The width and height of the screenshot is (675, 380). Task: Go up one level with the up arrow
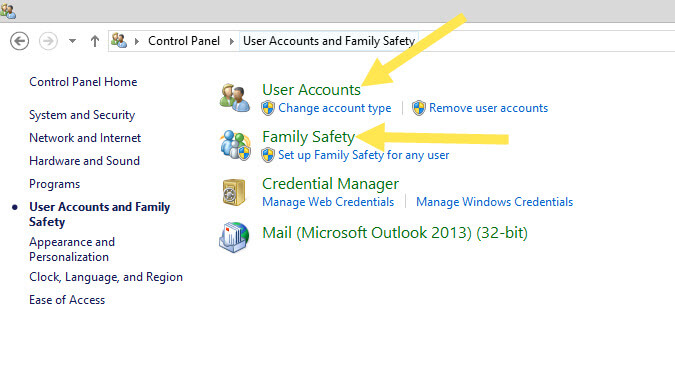point(95,41)
